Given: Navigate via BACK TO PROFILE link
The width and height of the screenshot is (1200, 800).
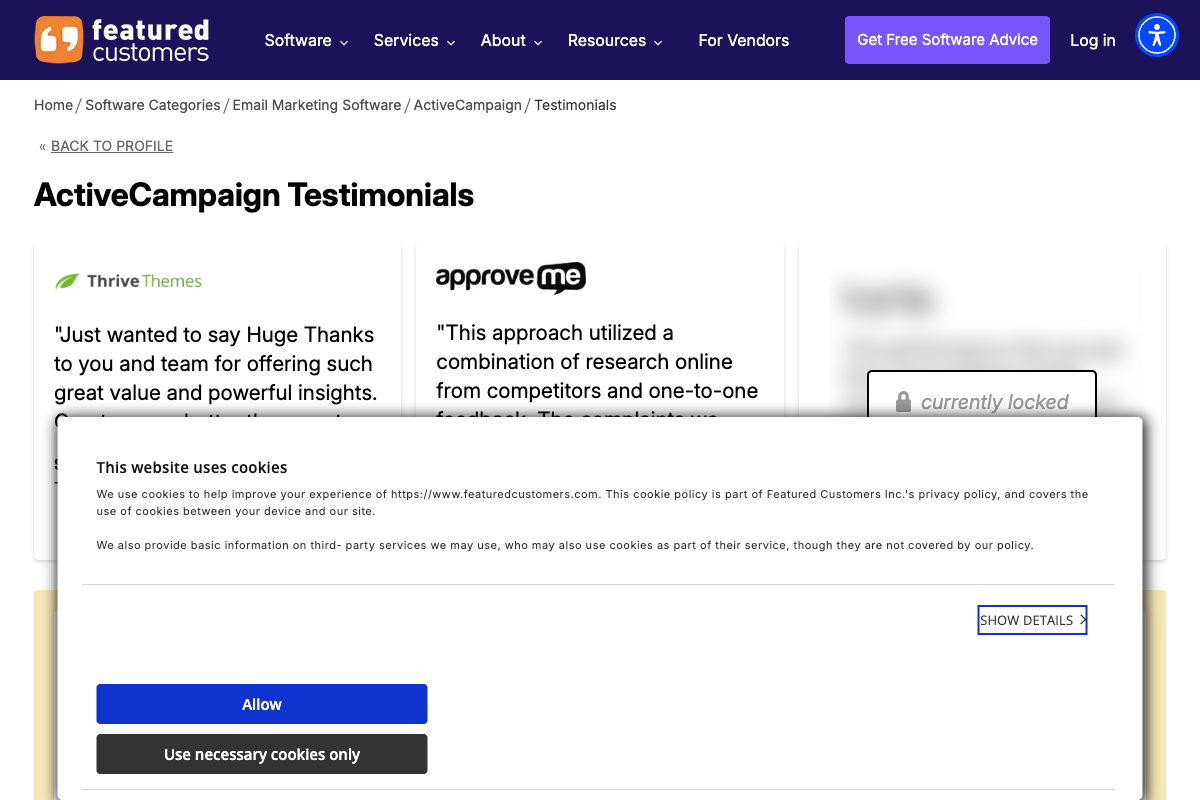Looking at the screenshot, I should coord(111,146).
